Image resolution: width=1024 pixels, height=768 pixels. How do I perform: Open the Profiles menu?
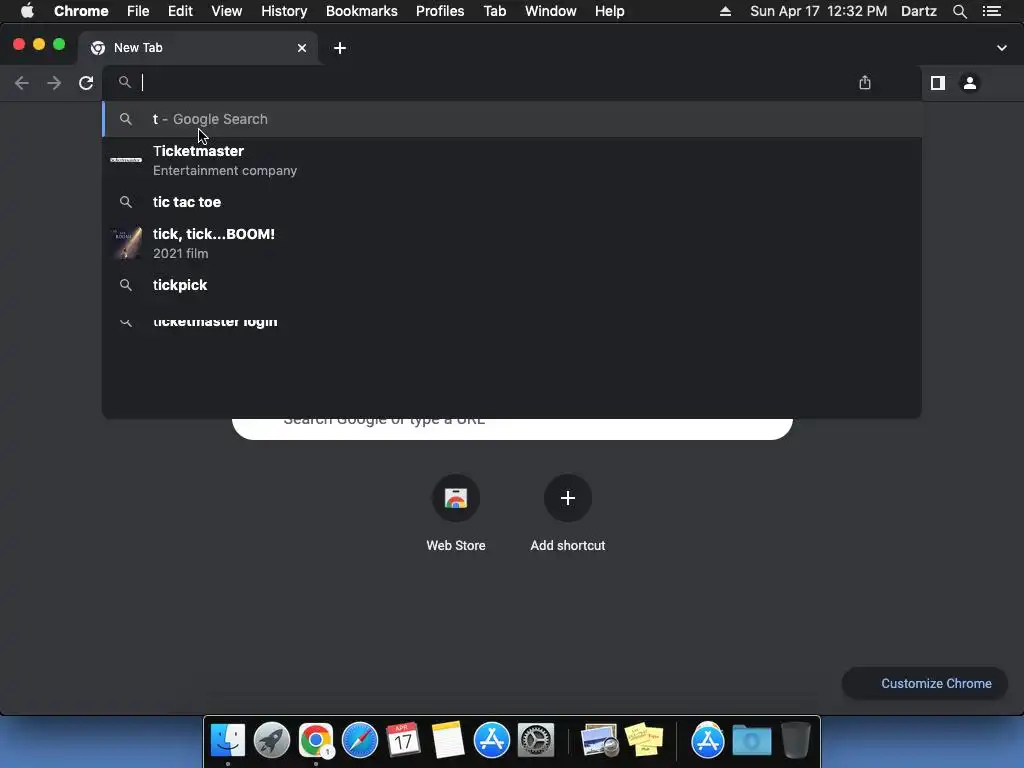coord(440,11)
